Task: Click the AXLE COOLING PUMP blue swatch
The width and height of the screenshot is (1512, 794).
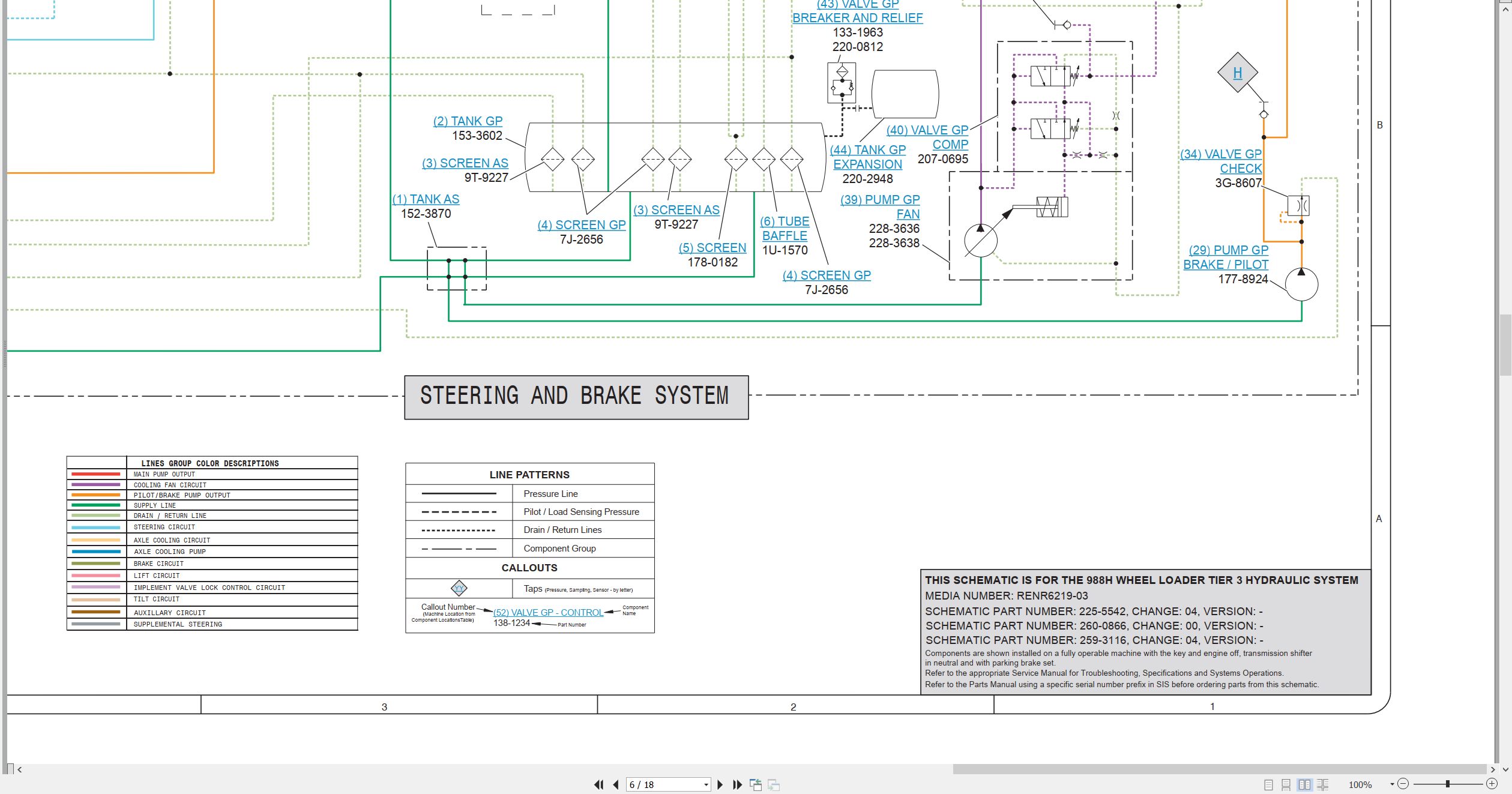Action: (96, 552)
